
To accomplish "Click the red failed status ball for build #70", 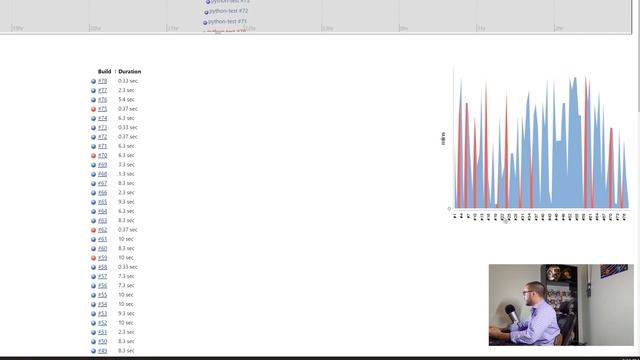I will tap(93, 156).
